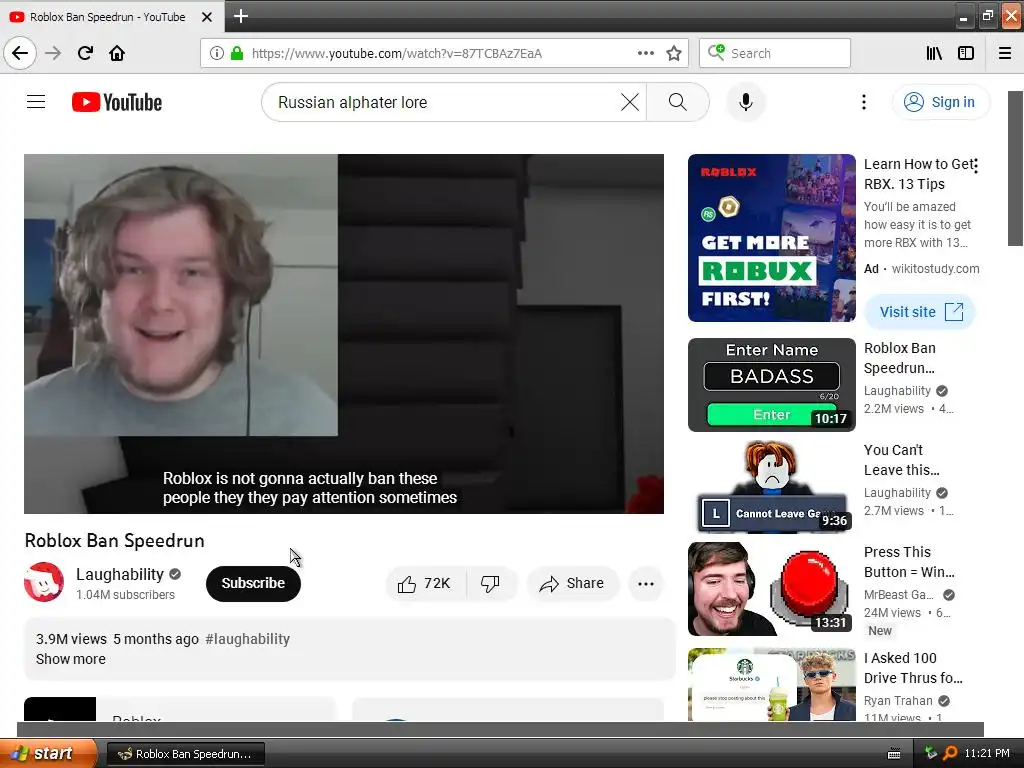Close the Roblox Ban Speedrun tab
The image size is (1024, 768).
[x=206, y=17]
